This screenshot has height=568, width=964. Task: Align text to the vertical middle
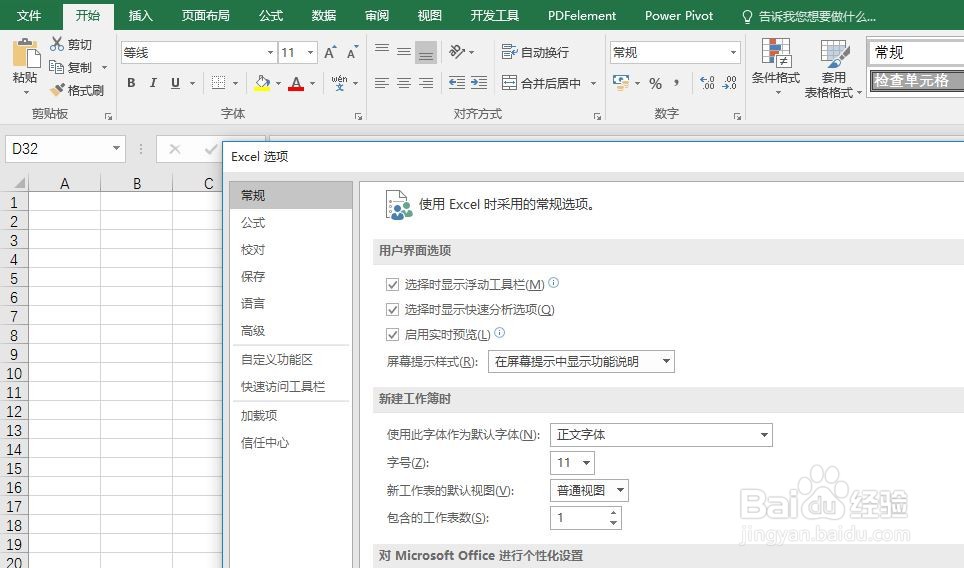(x=404, y=52)
